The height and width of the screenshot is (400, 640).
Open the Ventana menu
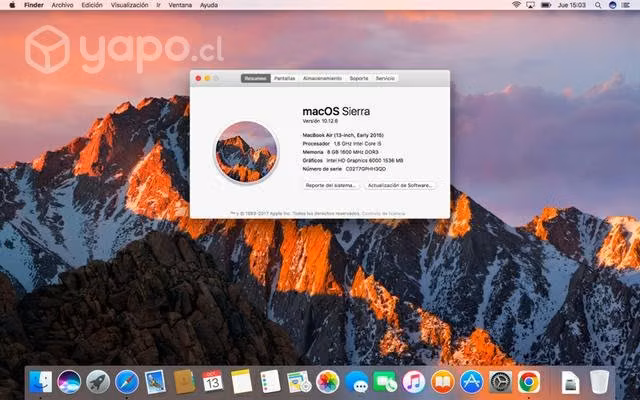(180, 5)
